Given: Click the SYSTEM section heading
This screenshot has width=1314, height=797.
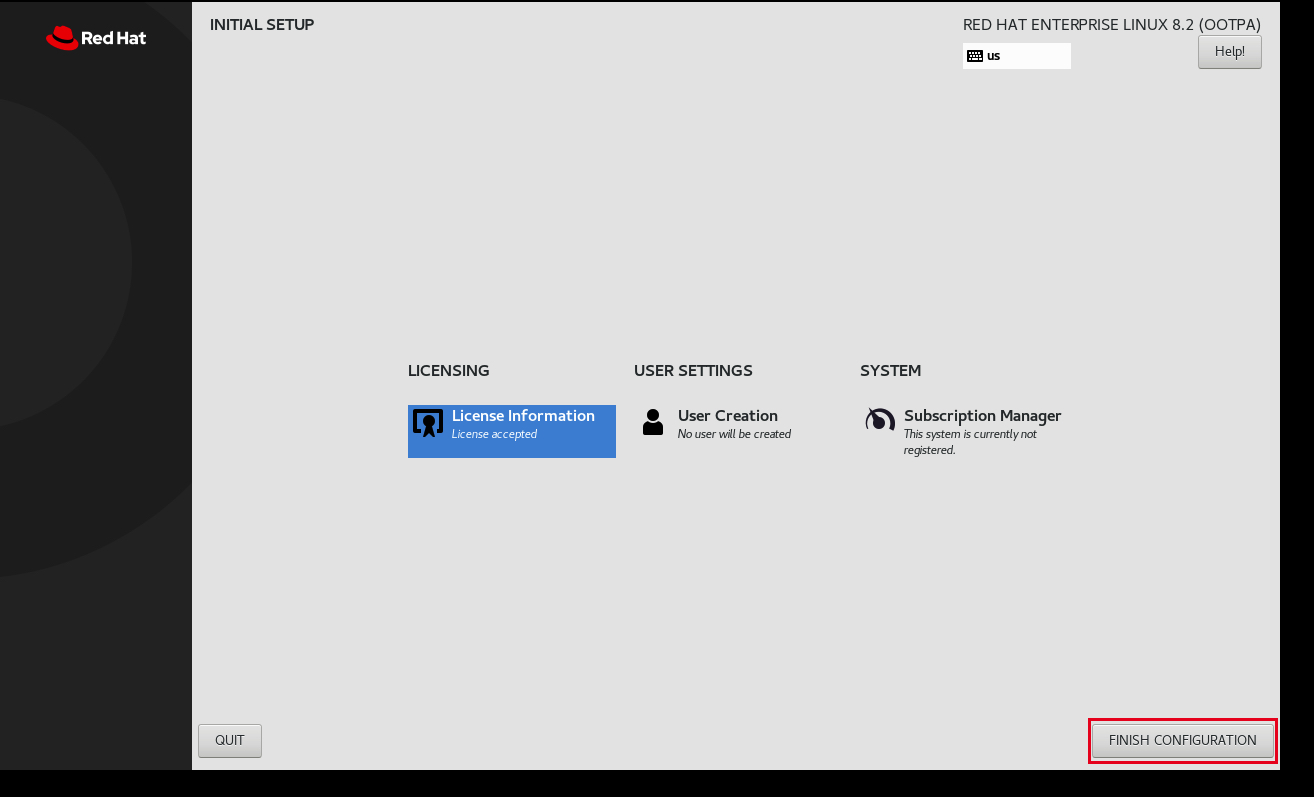Looking at the screenshot, I should coord(890,371).
